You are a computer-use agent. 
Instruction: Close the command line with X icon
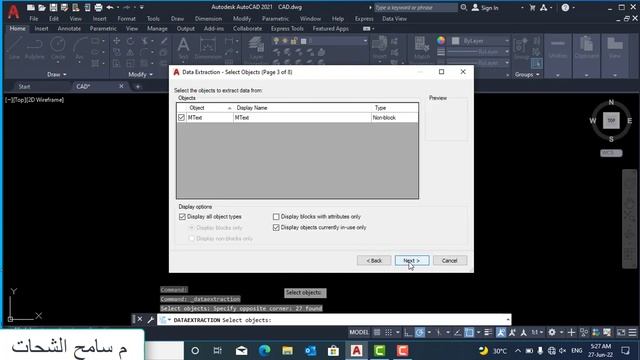click(140, 320)
